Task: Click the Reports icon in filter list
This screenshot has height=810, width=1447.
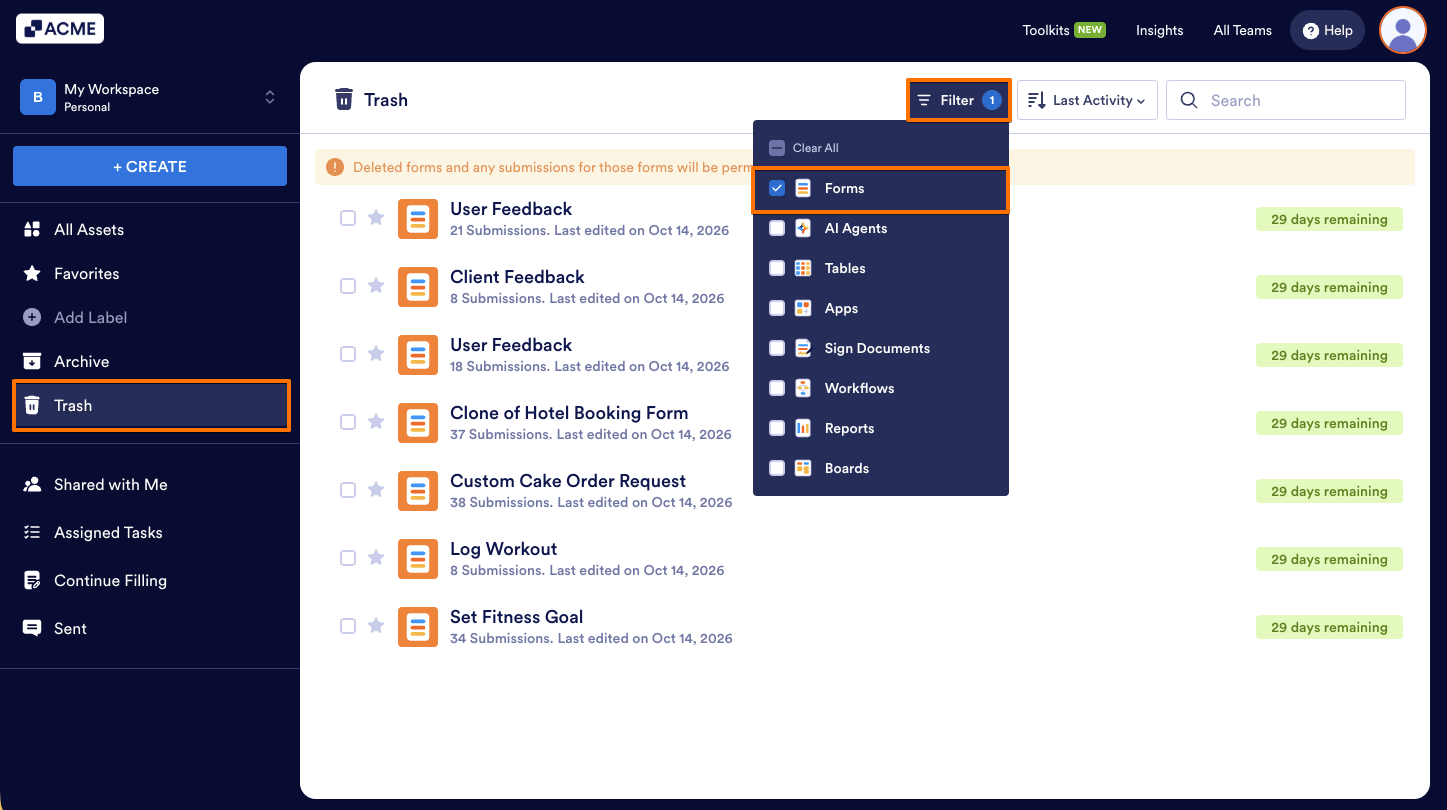Action: pyautogui.click(x=803, y=428)
